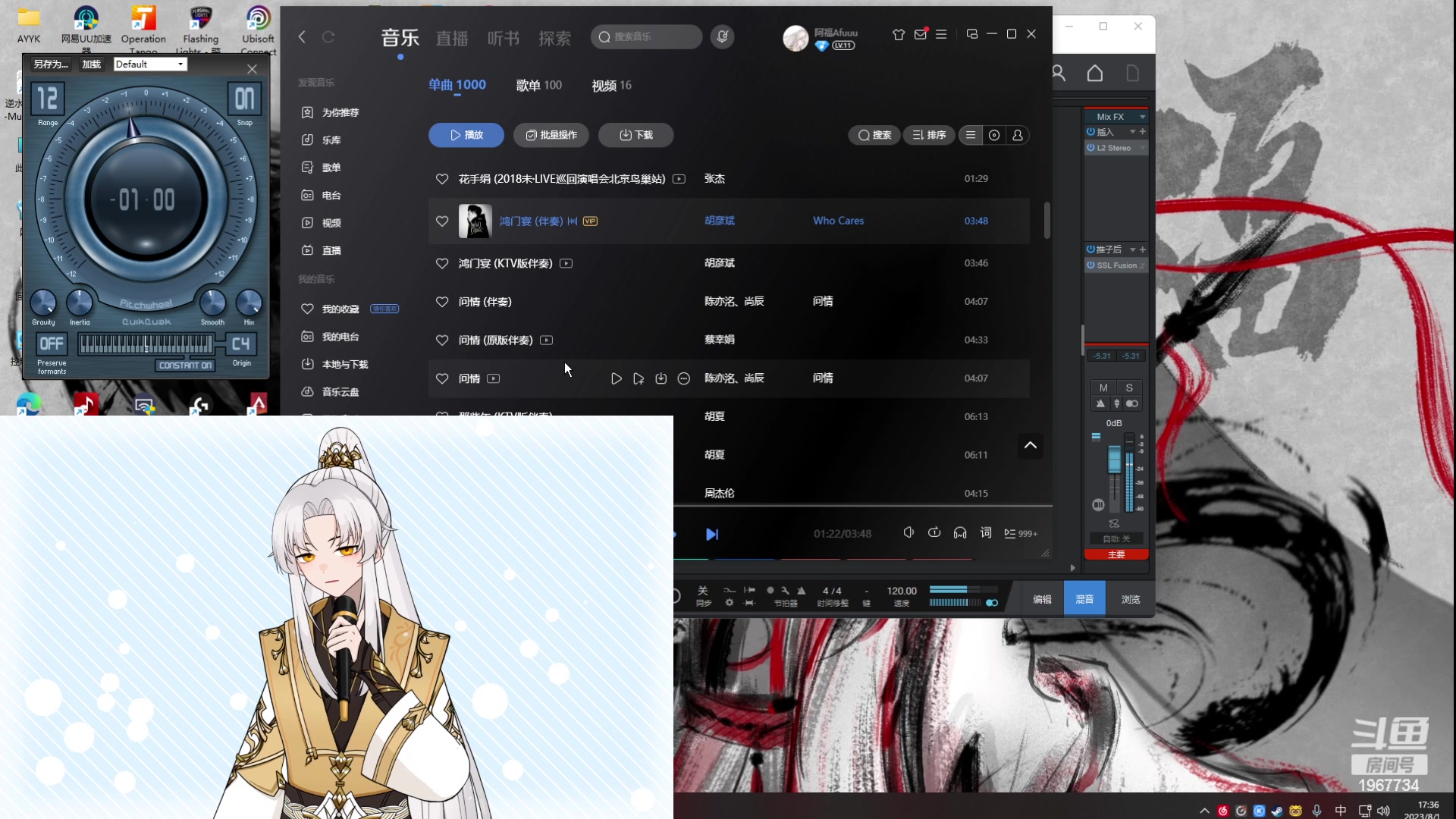Expand the Mix FX dropdown arrow

1142,117
